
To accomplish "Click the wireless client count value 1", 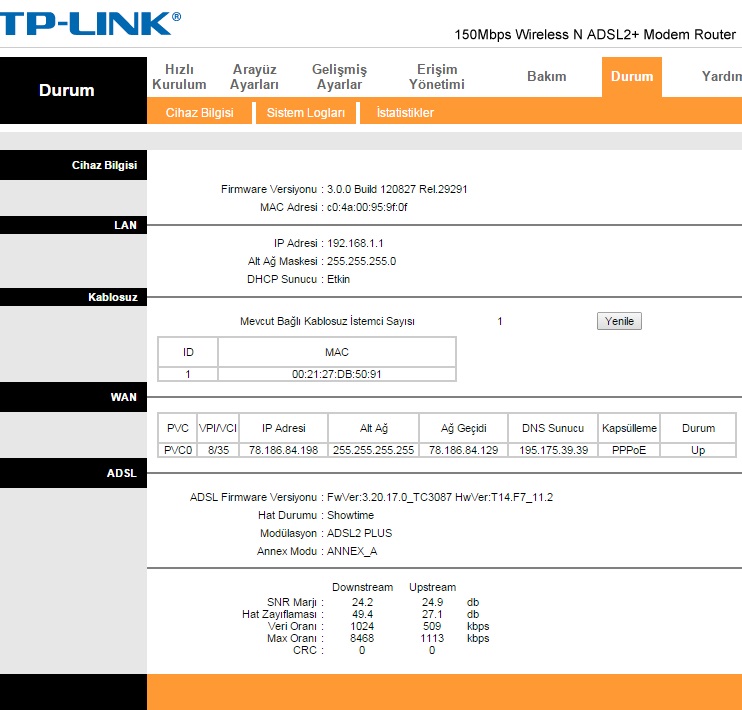I will (500, 321).
